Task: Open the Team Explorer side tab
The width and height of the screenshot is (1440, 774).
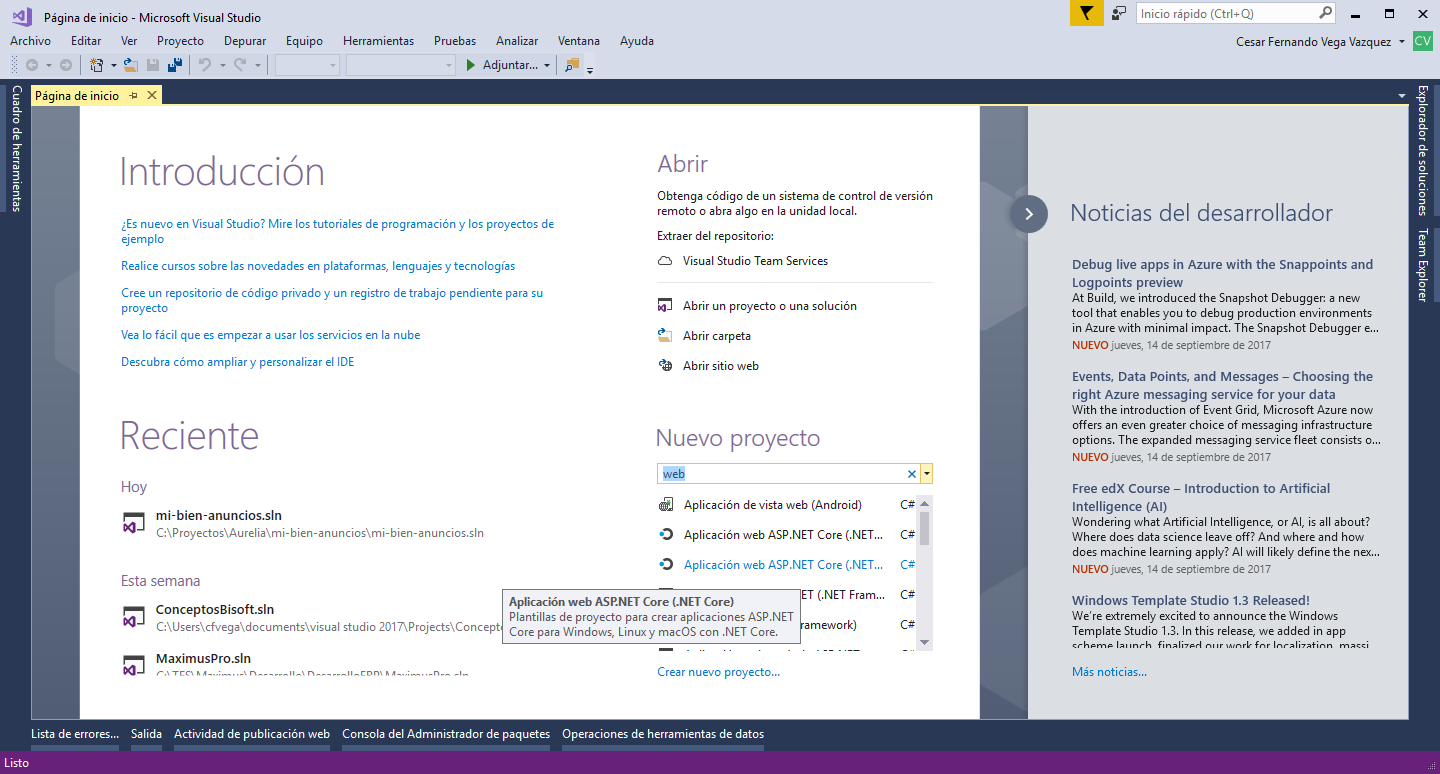Action: coord(1422,265)
